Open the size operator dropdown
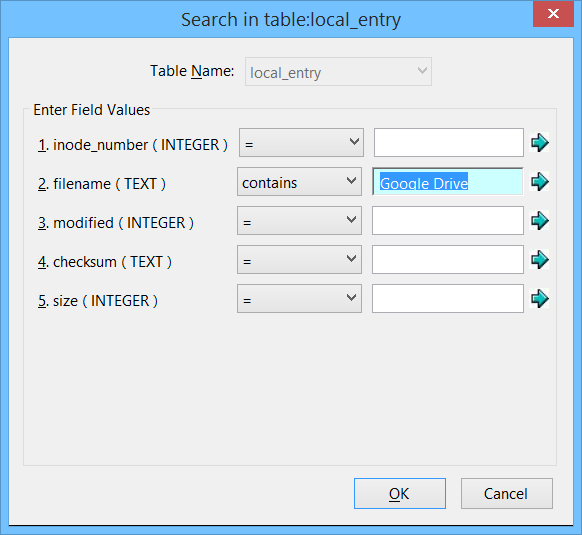582x535 pixels. point(300,299)
